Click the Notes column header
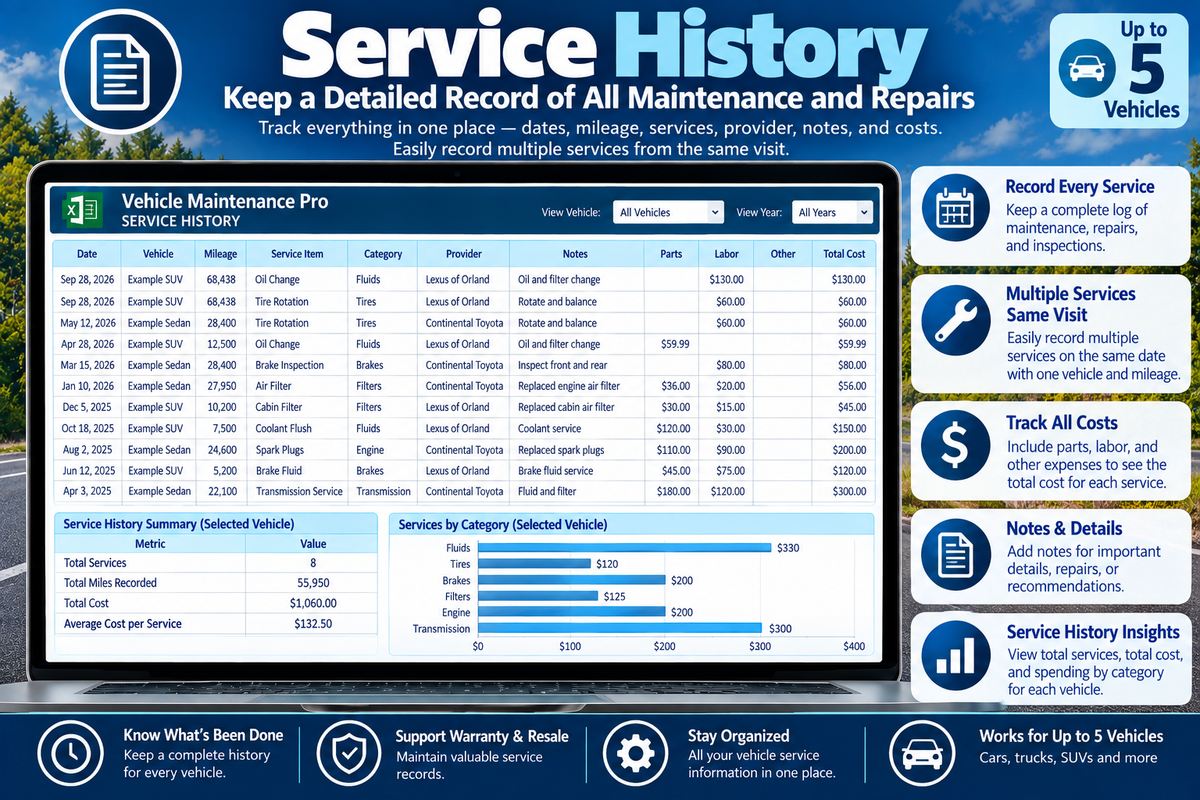Viewport: 1200px width, 800px height. [x=576, y=254]
